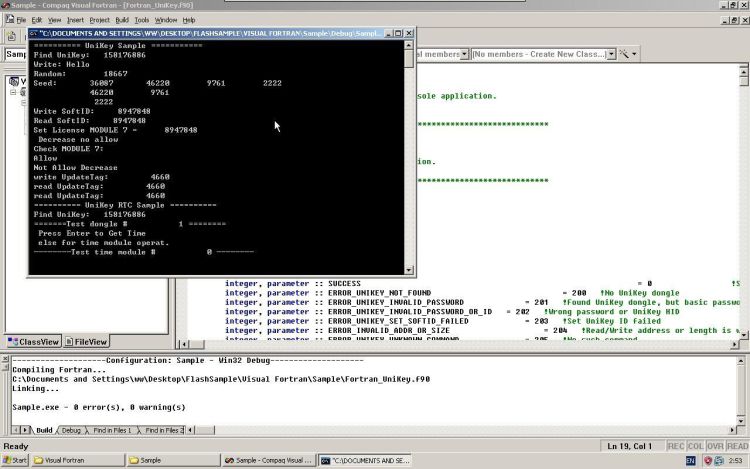
Task: Minimize the console window
Action: coord(388,33)
